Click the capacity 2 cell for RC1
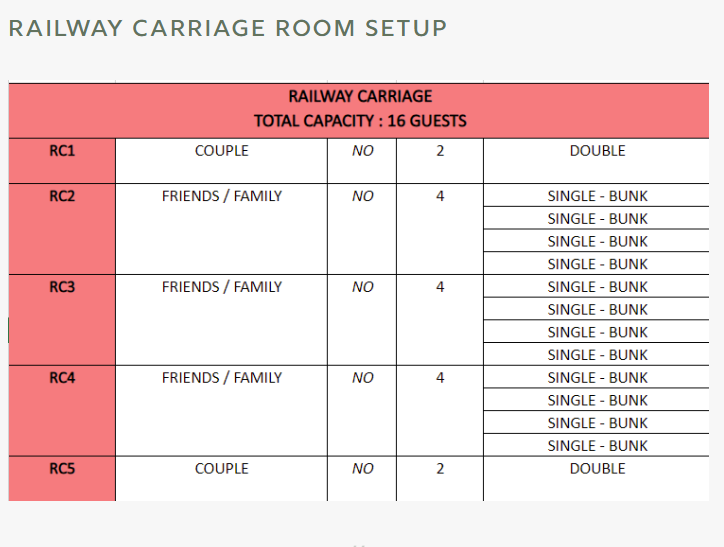This screenshot has height=547, width=724. coord(440,161)
